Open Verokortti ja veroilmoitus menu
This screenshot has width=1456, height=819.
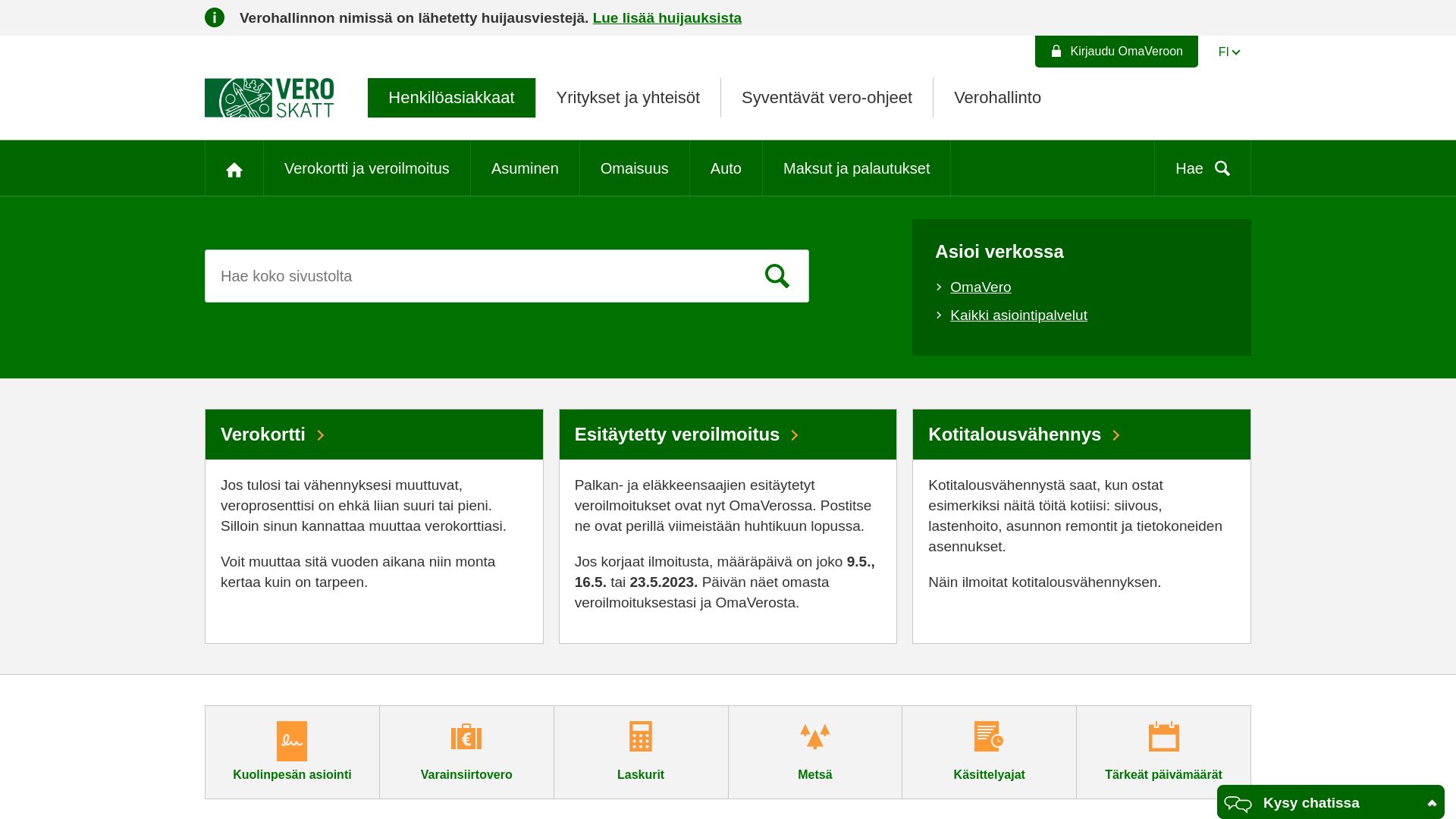click(367, 168)
